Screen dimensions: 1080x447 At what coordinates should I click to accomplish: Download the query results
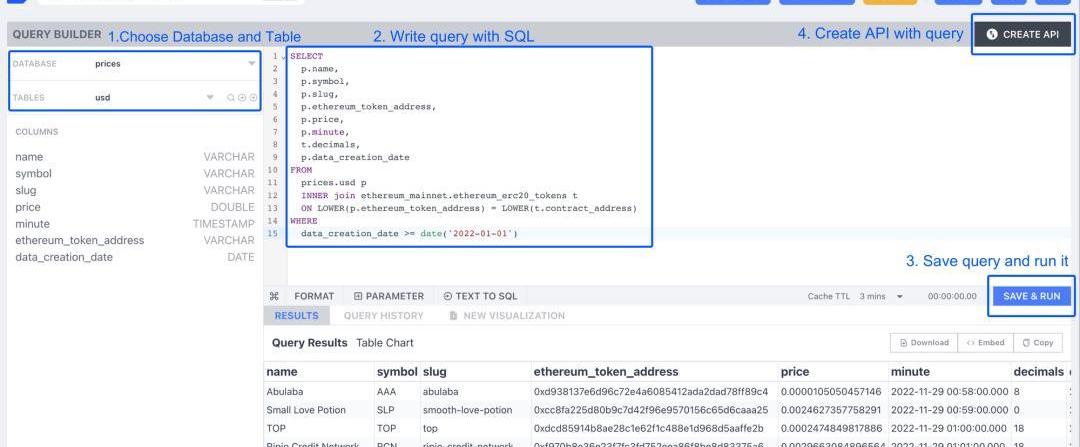point(923,342)
